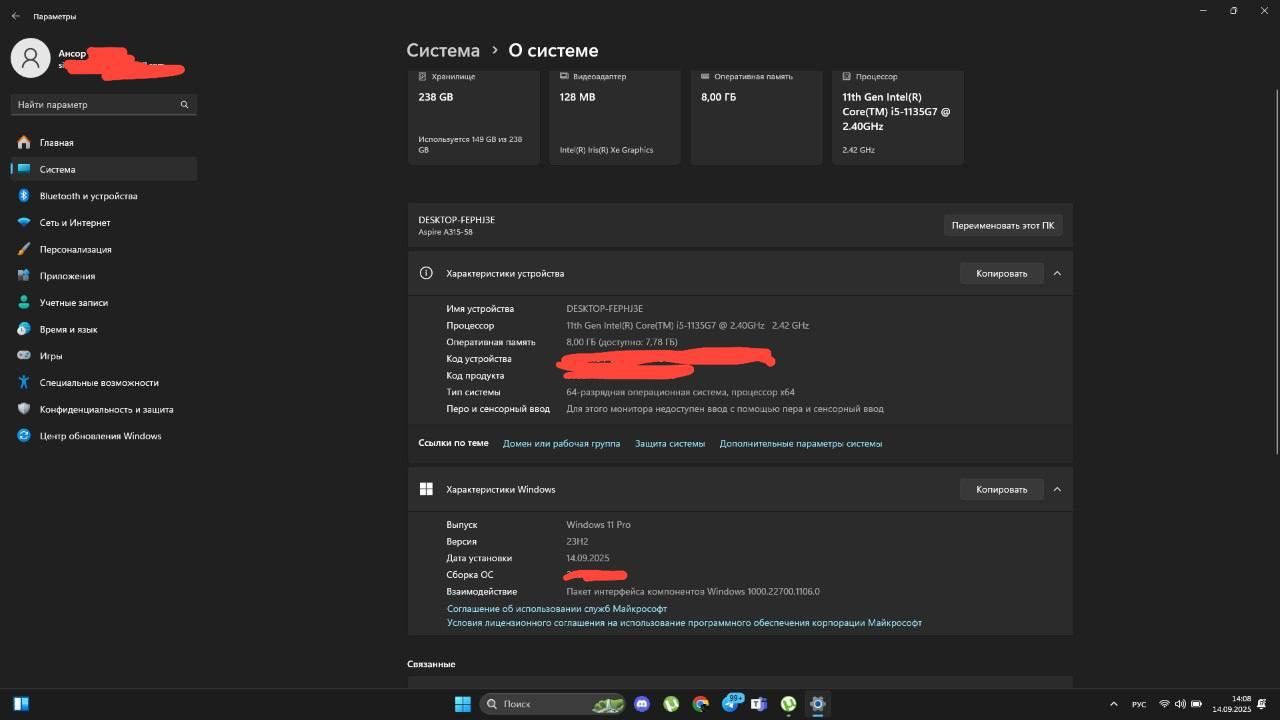This screenshot has height=720, width=1280.
Task: Click Переименовать этот ПК button
Action: [1003, 225]
